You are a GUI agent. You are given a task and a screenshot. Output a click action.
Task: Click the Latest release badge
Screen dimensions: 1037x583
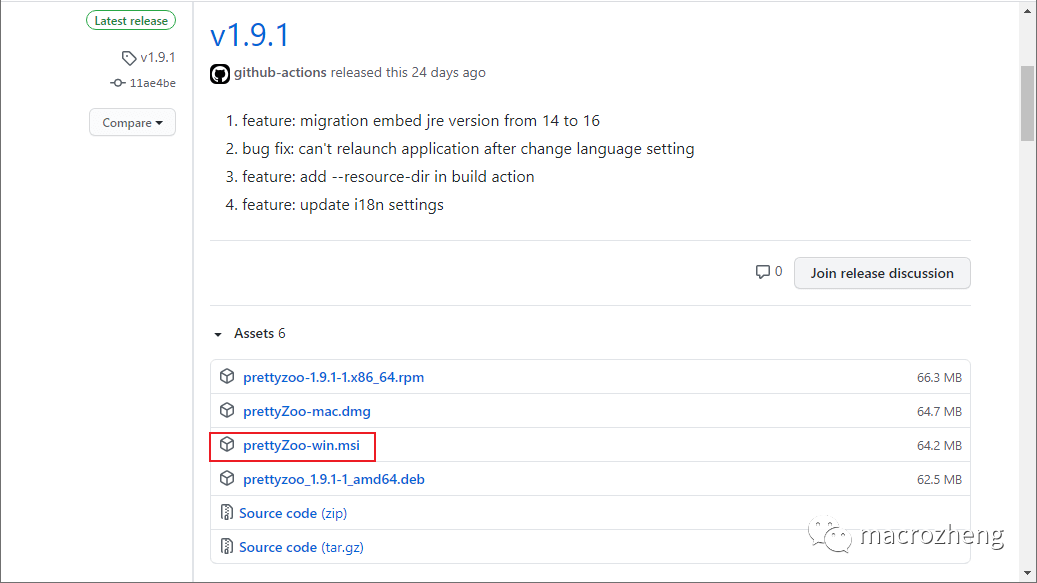pos(131,21)
